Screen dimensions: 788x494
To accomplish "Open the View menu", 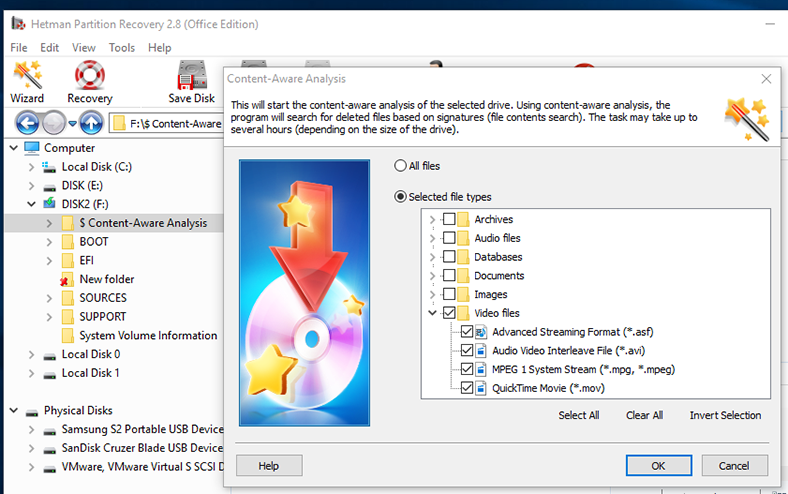I will [x=83, y=48].
